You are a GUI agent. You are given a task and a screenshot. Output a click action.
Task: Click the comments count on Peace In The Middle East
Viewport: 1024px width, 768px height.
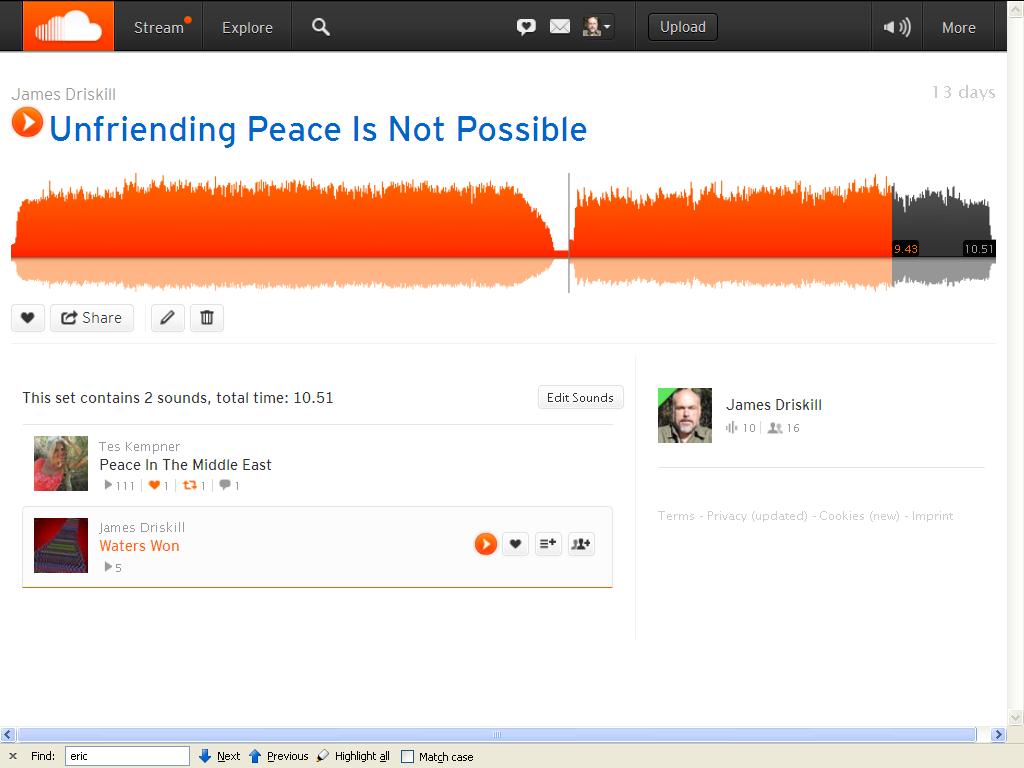click(229, 485)
